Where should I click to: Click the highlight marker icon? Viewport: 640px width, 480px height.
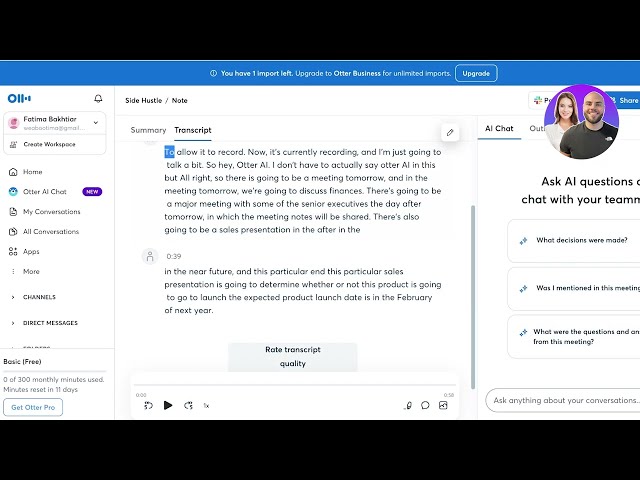(408, 405)
